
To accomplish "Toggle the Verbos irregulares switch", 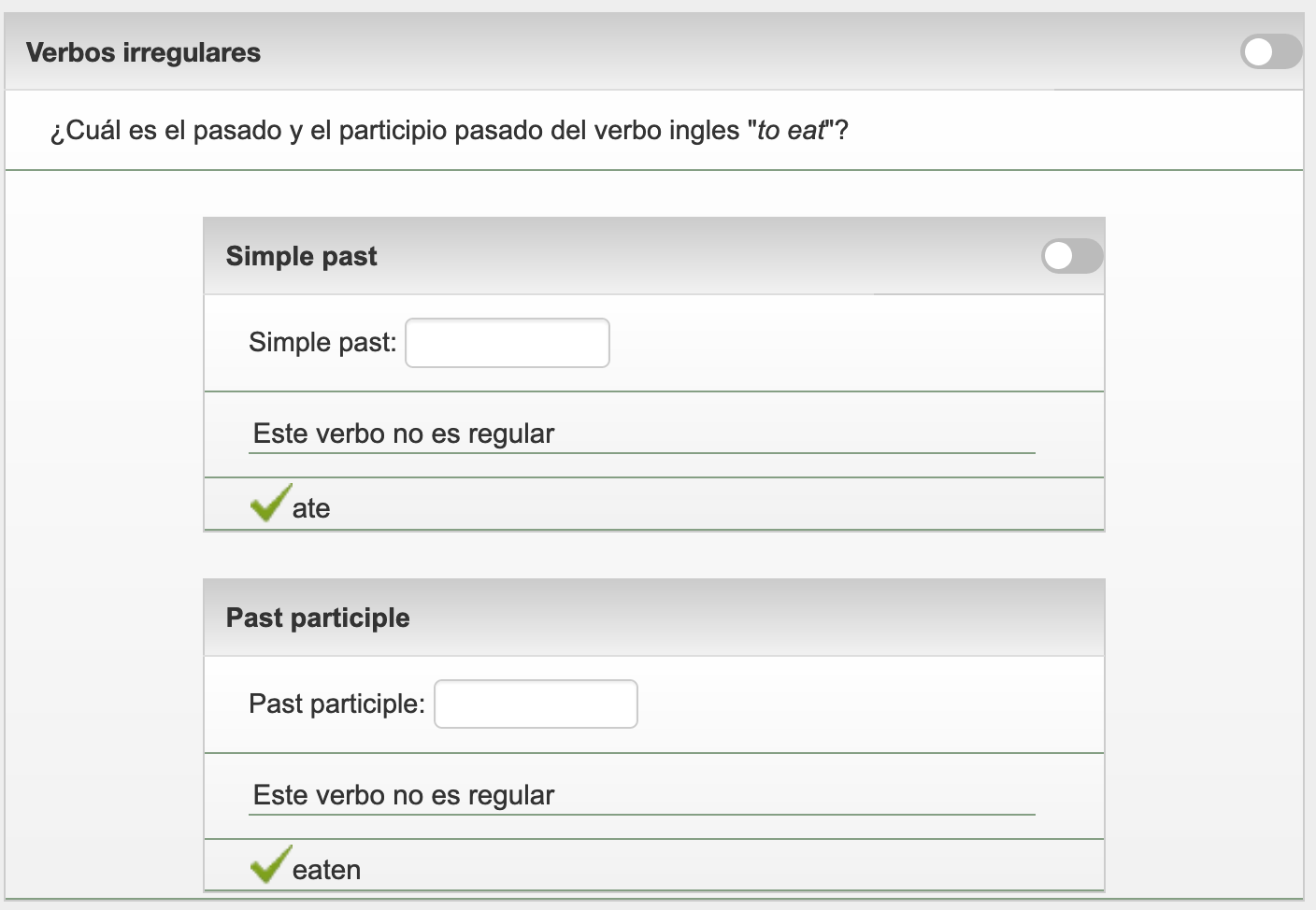I will click(1270, 52).
